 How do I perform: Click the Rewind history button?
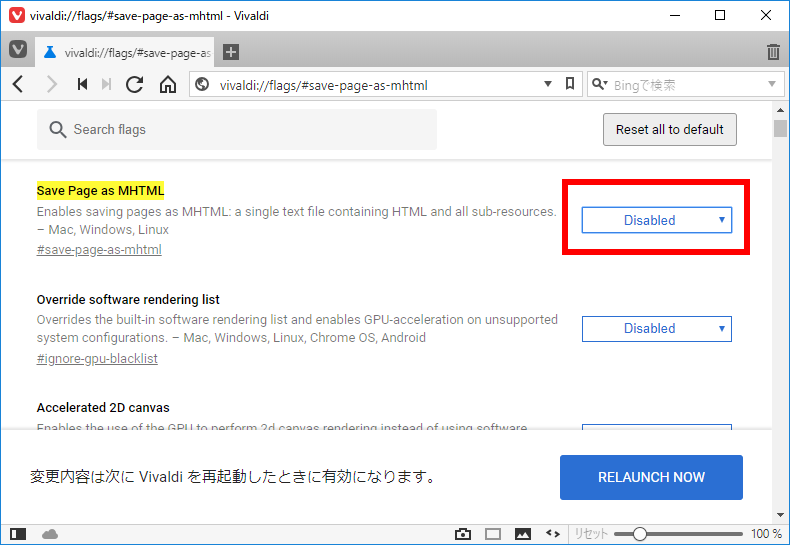tap(82, 84)
